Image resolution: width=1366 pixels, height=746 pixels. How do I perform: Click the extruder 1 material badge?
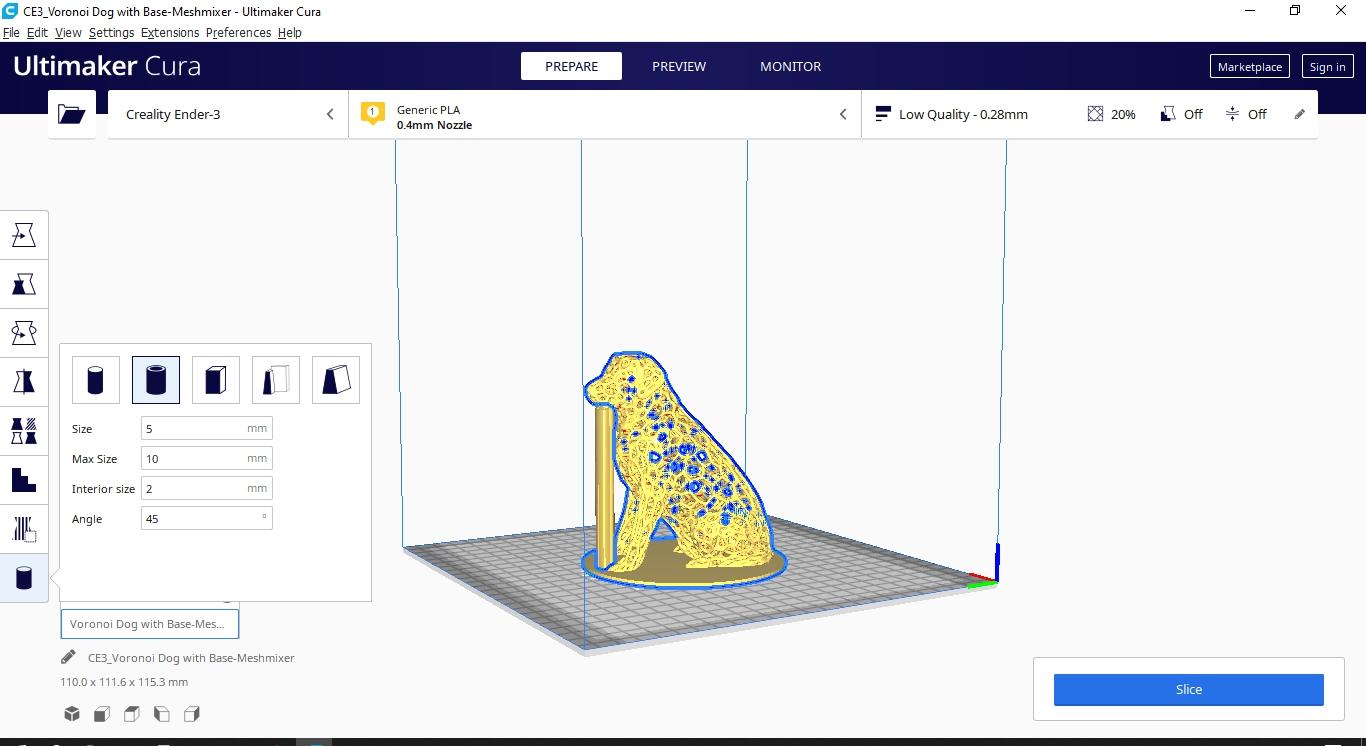point(373,113)
